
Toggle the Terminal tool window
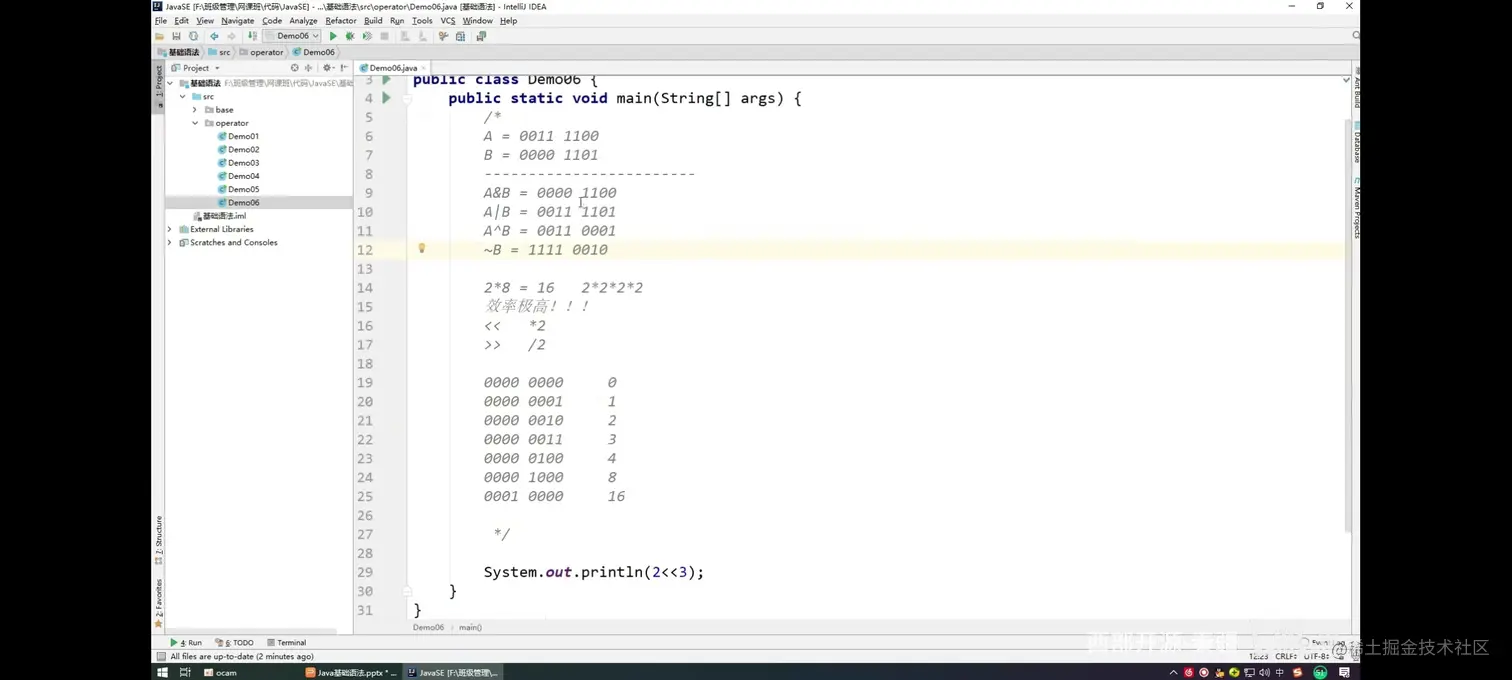[291, 642]
